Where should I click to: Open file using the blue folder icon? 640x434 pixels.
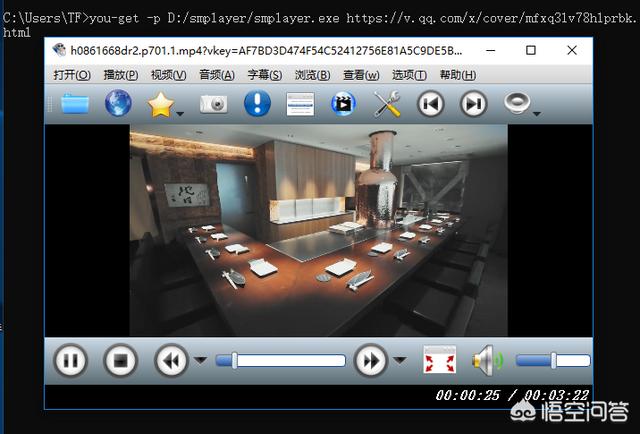click(x=75, y=104)
